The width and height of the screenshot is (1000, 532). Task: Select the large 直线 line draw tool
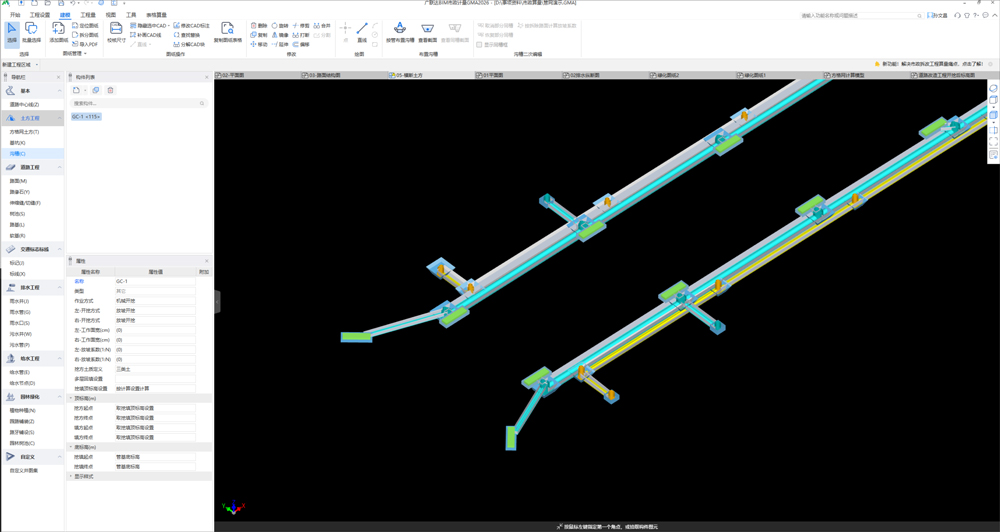[362, 33]
